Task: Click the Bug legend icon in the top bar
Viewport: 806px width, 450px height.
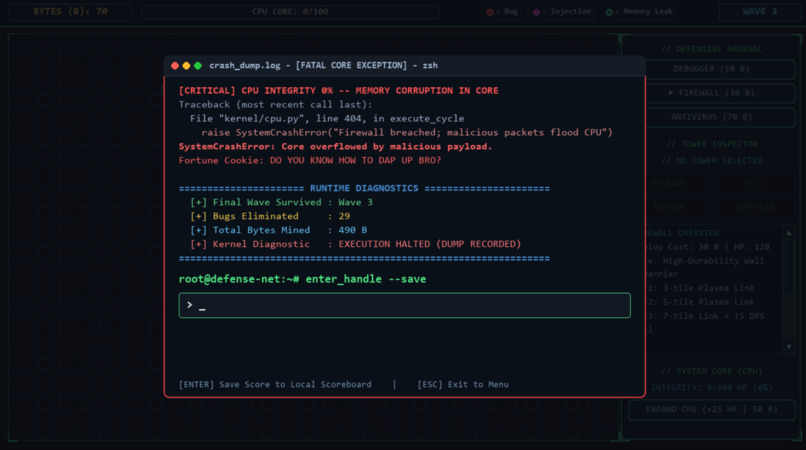Action: click(490, 12)
